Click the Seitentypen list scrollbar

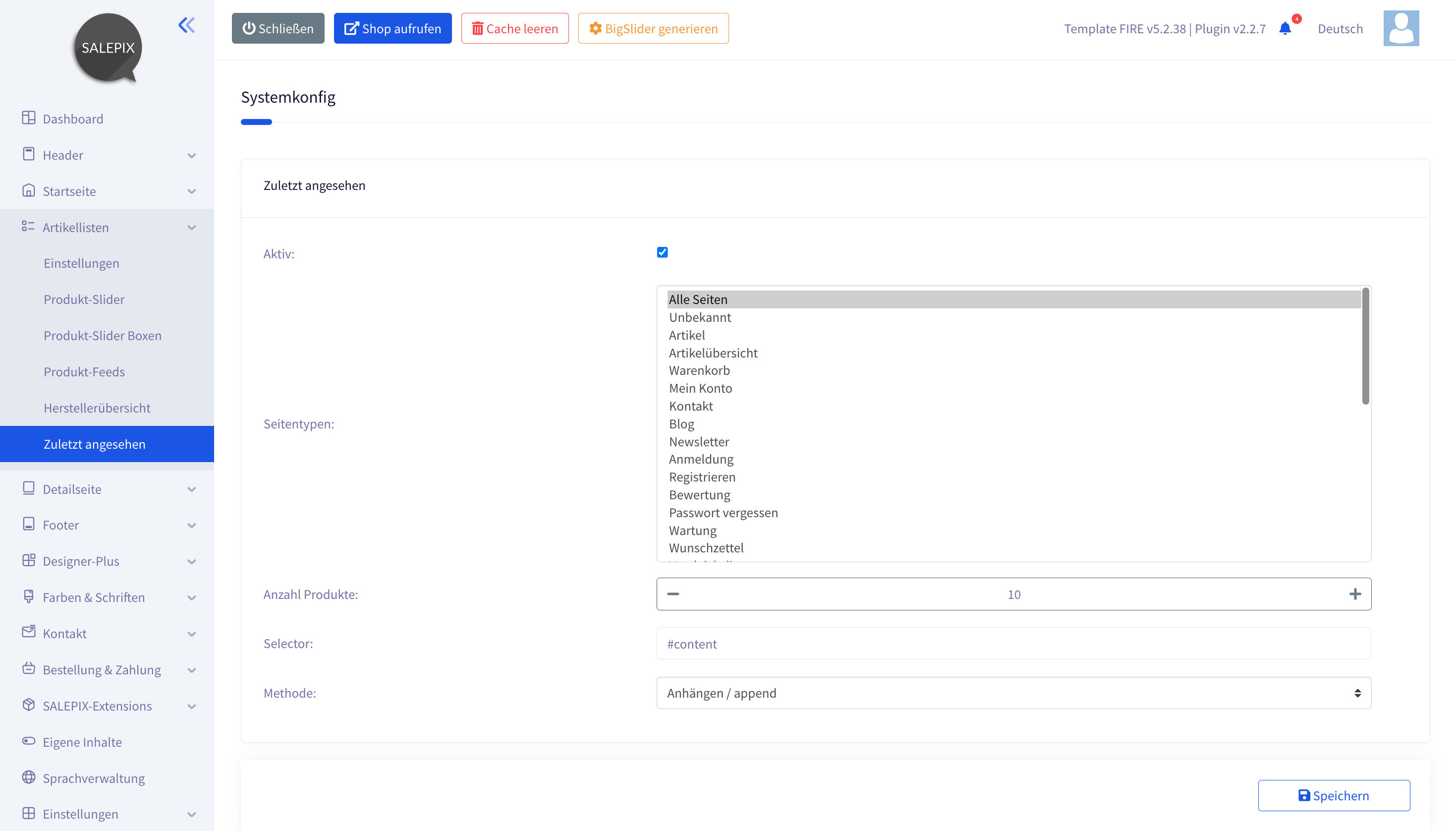pyautogui.click(x=1365, y=347)
